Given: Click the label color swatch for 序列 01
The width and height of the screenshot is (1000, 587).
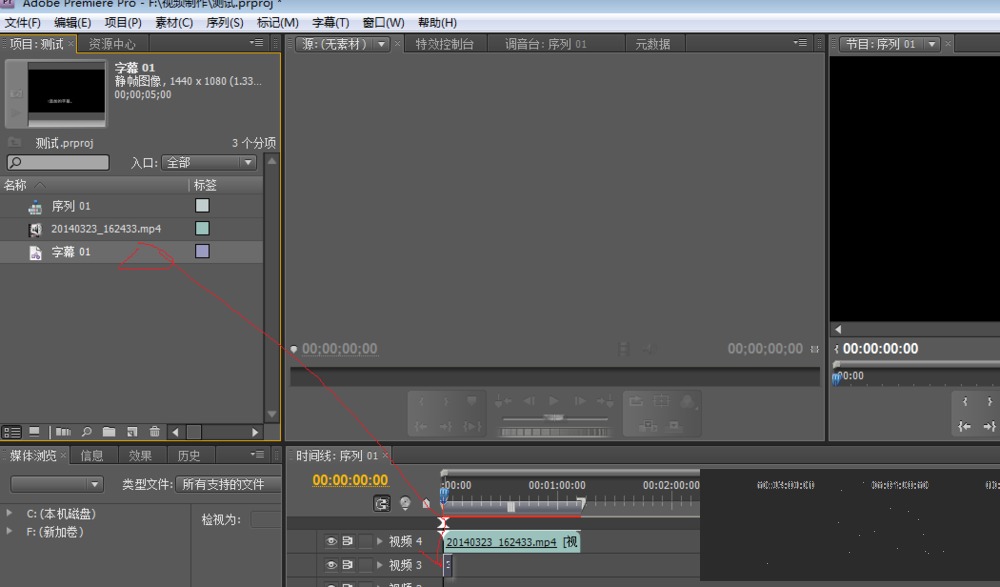Looking at the screenshot, I should pos(202,205).
